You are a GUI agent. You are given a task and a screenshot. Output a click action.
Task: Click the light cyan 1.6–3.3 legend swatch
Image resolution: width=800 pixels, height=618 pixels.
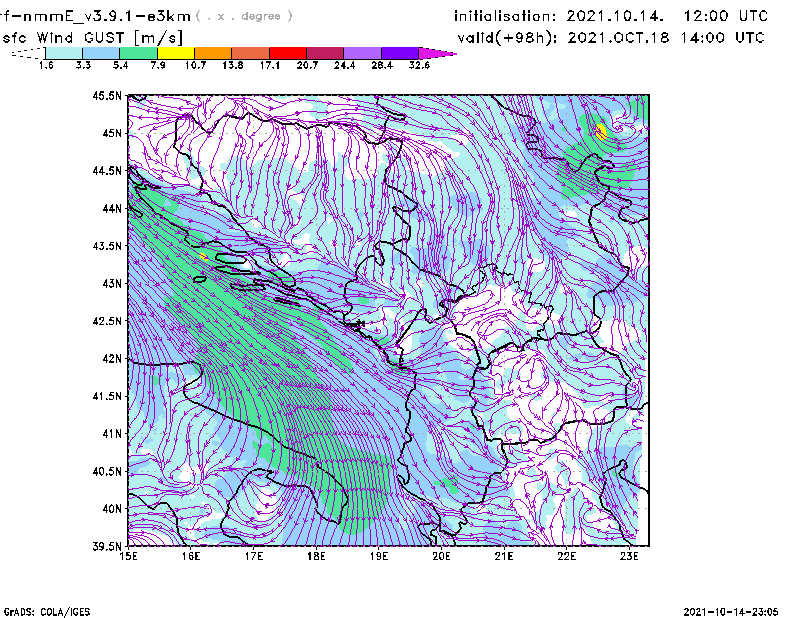coord(64,53)
